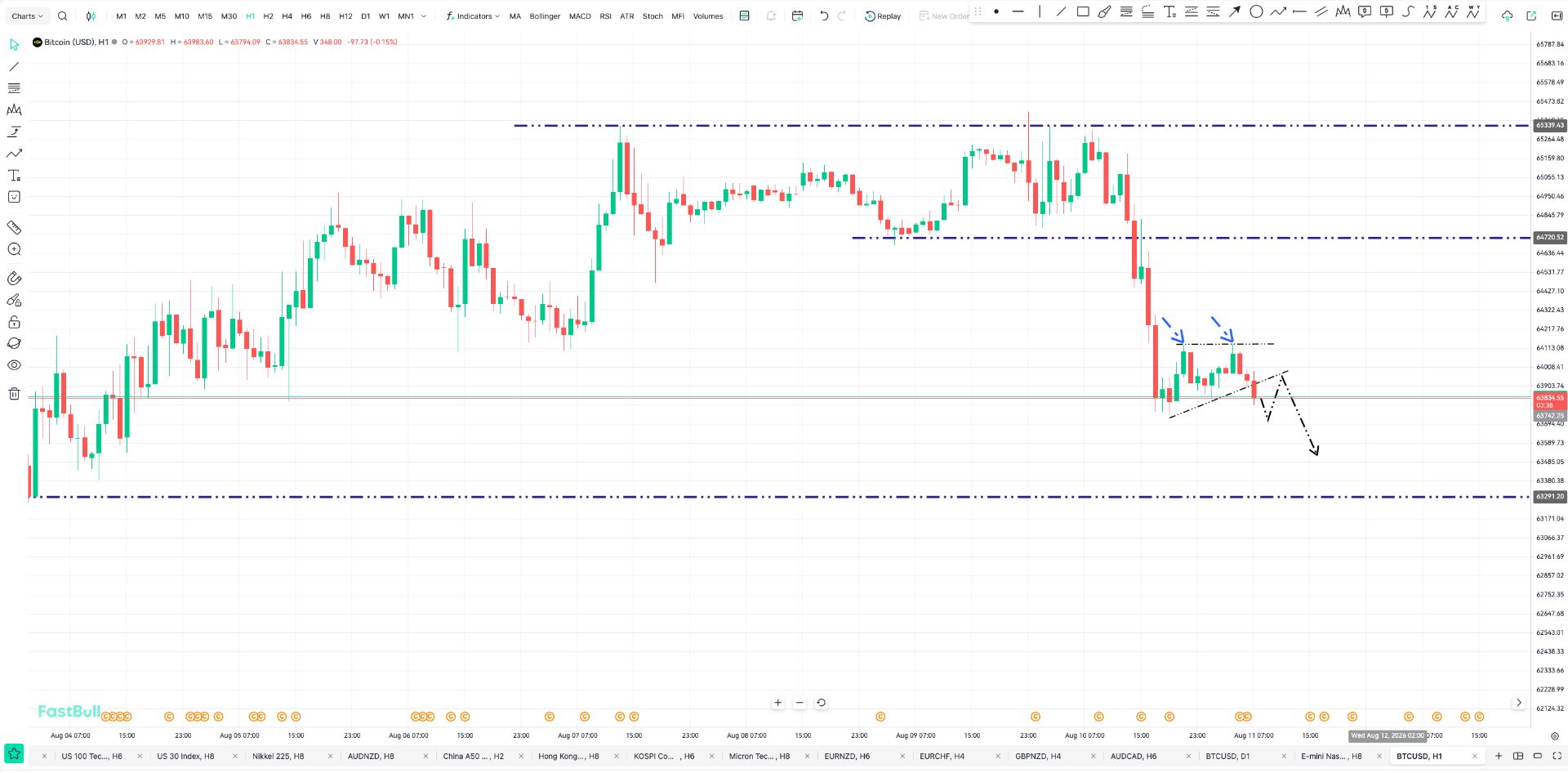Reset chart zoom view
The image size is (1568, 773).
click(821, 703)
